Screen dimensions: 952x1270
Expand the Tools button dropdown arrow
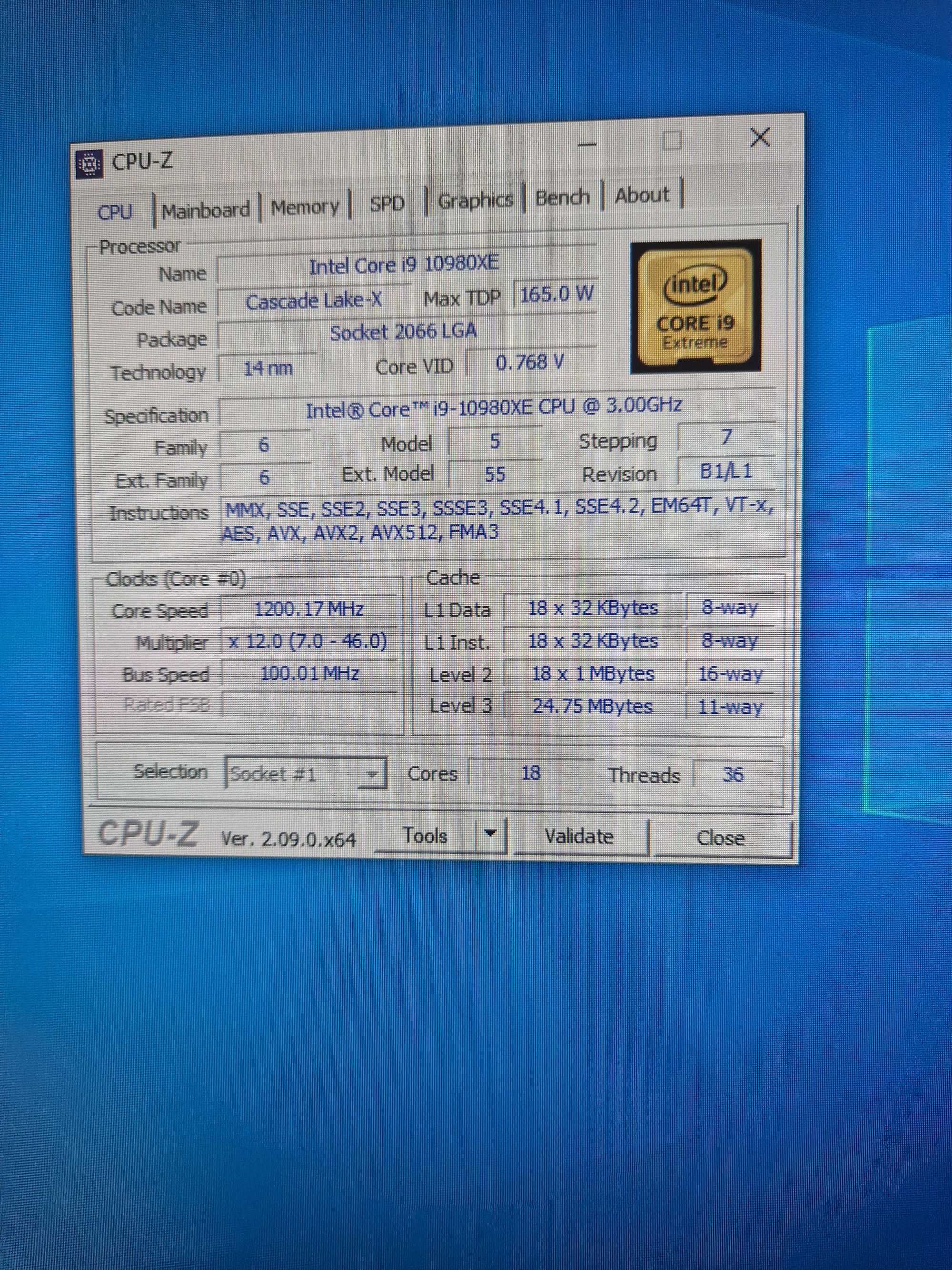tap(490, 833)
